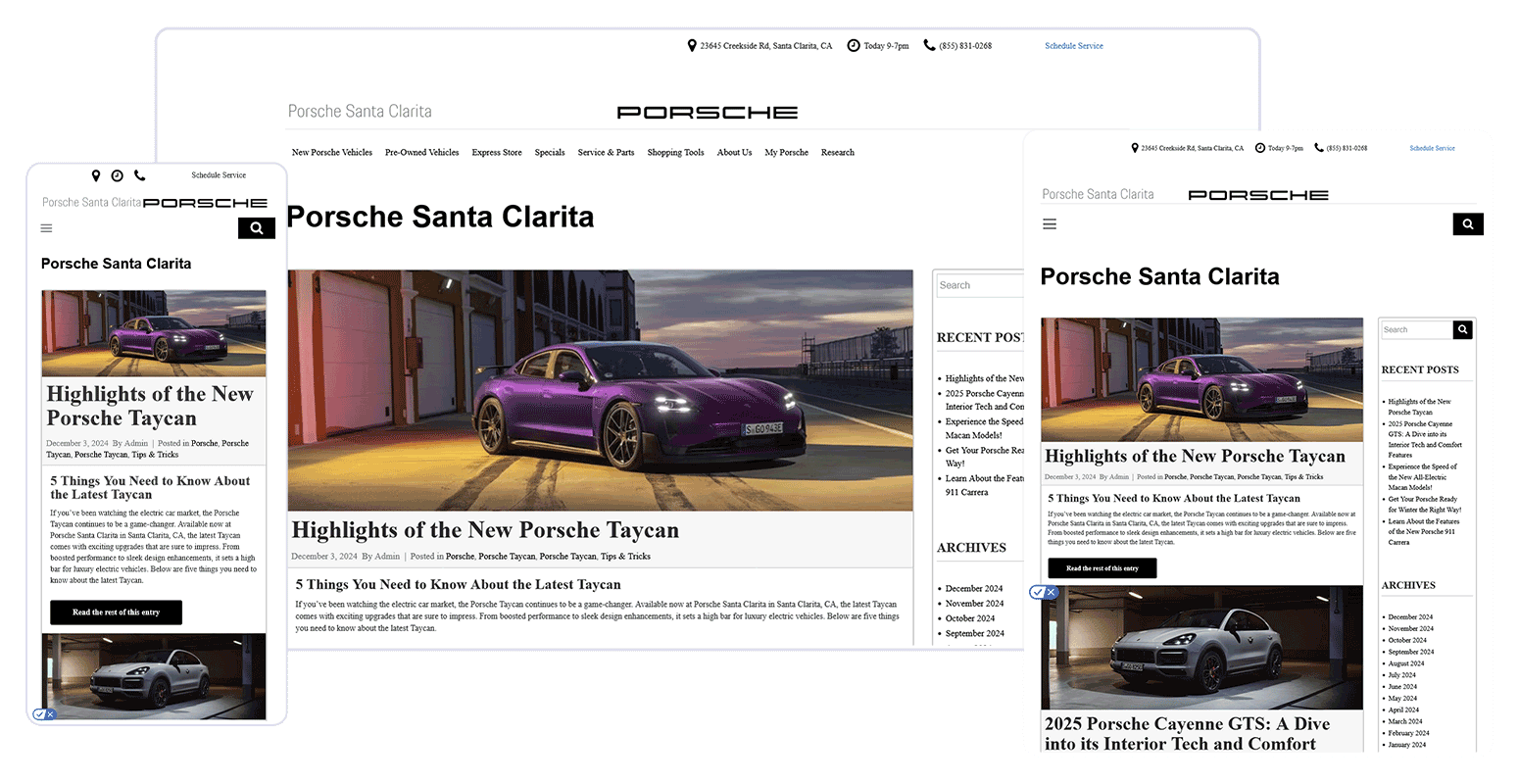Image resolution: width=1519 pixels, height=784 pixels.
Task: Click the black search icon in the mobile header
Action: [256, 227]
